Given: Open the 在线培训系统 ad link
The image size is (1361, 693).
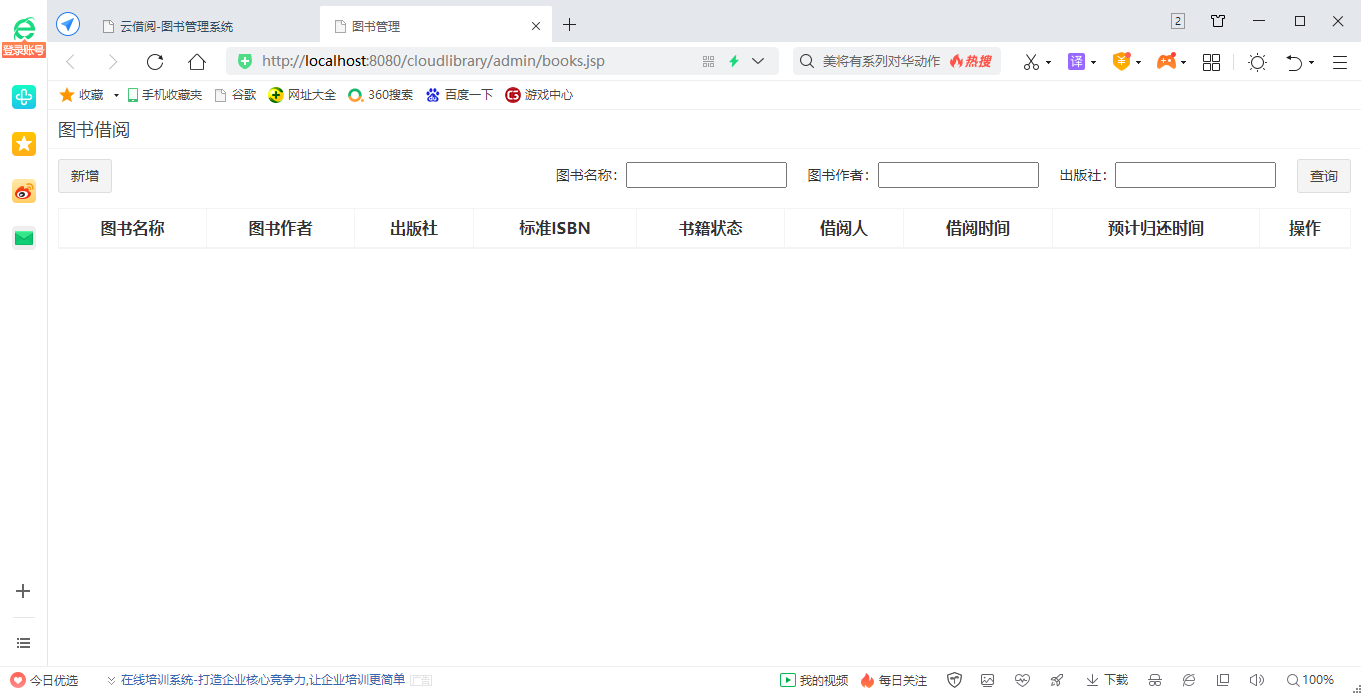Looking at the screenshot, I should point(263,680).
